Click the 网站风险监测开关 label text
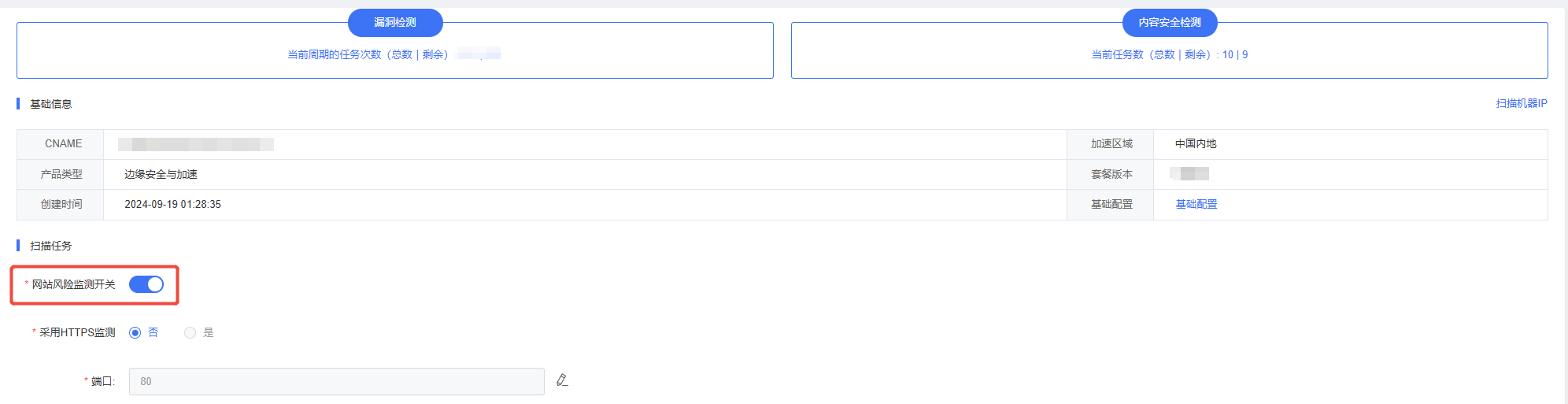1568x404 pixels. (x=73, y=284)
